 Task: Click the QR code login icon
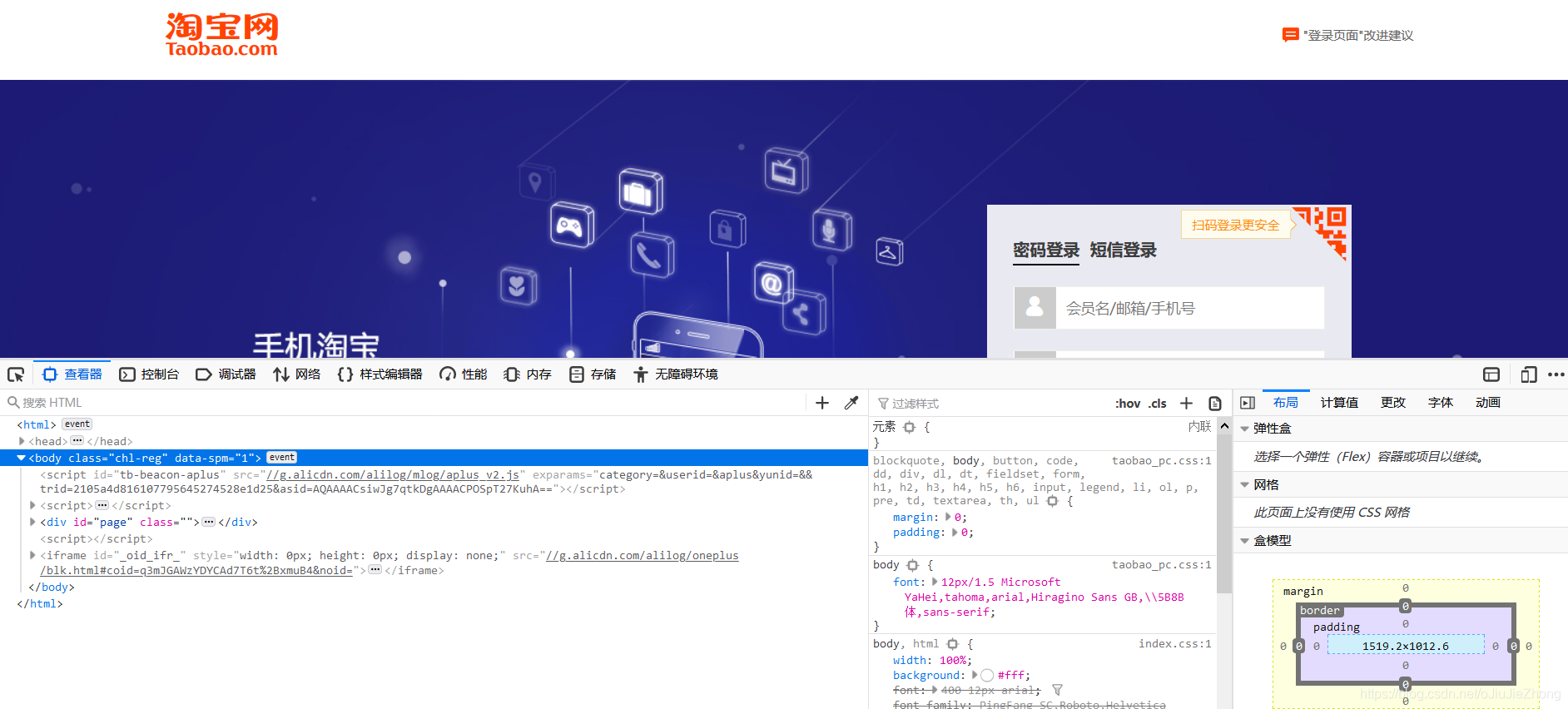[1323, 232]
